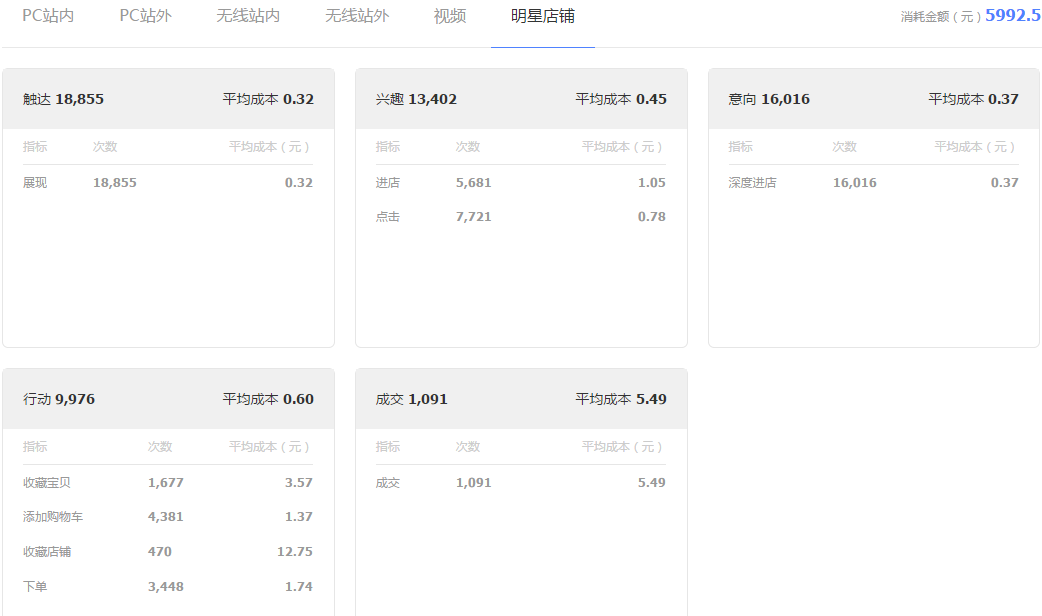Select the 无线站内 tab
The height and width of the screenshot is (616, 1042).
(248, 17)
